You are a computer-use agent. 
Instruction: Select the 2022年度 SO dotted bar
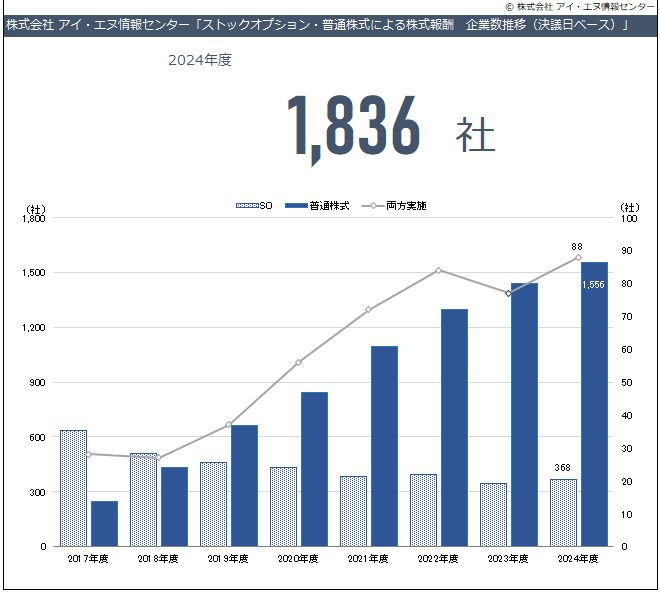pos(423,510)
